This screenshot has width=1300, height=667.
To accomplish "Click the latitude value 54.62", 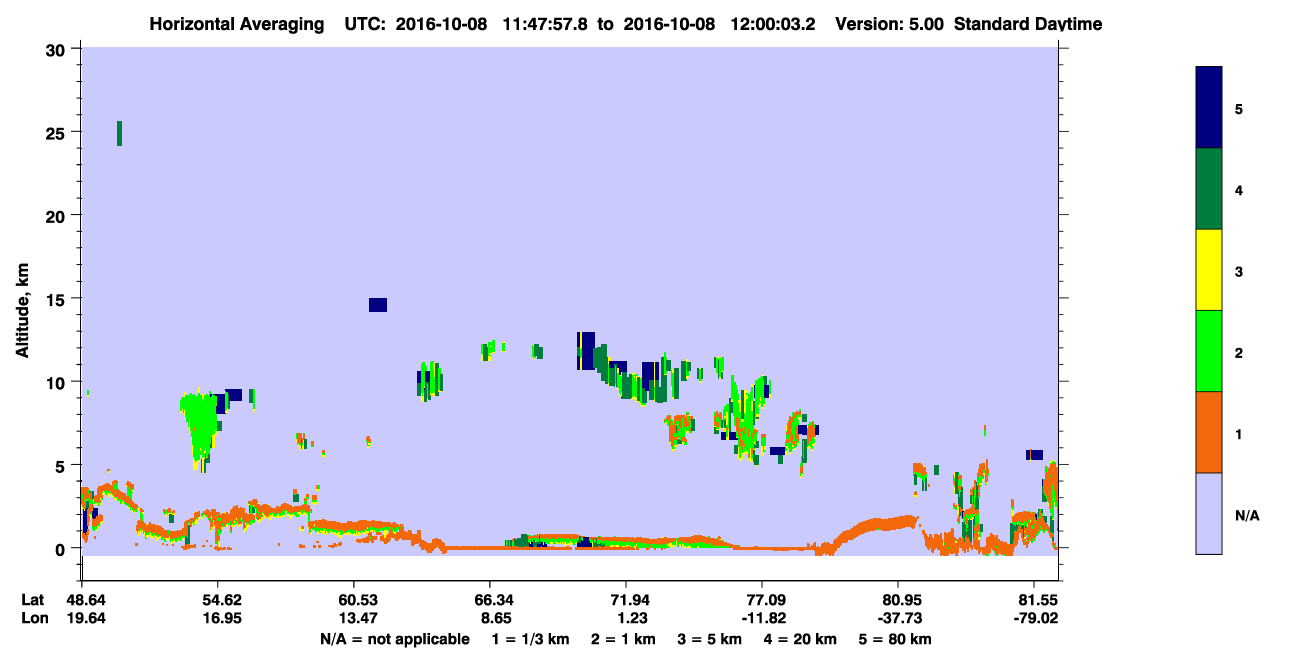I will (x=219, y=600).
